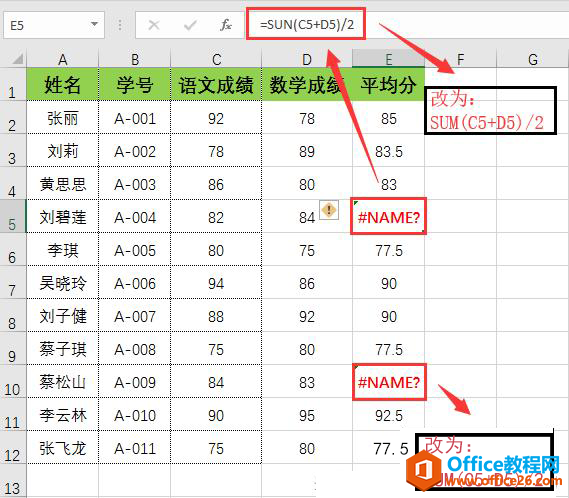Click student ID cell A-006

pos(135,283)
